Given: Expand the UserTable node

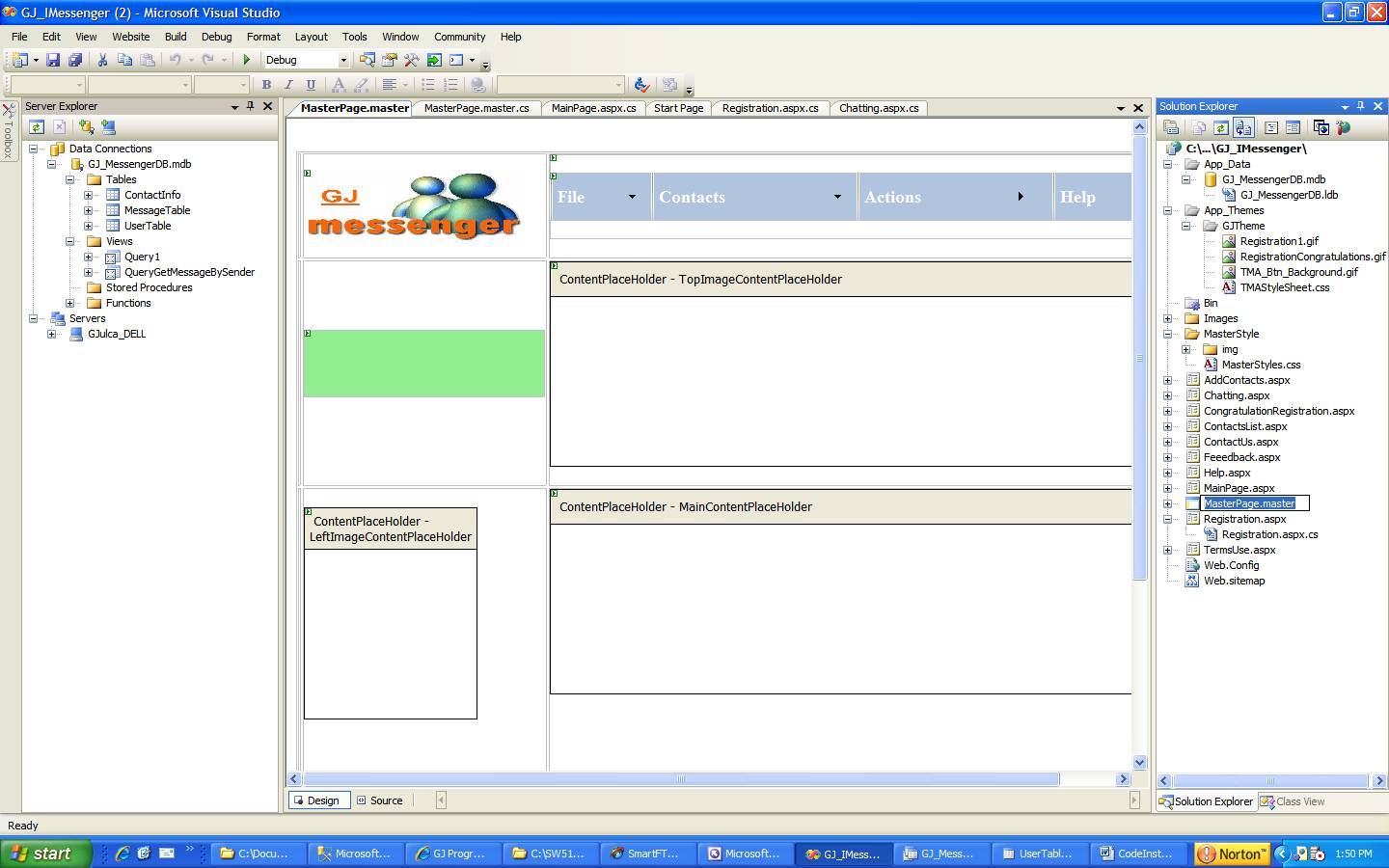Looking at the screenshot, I should pyautogui.click(x=88, y=226).
